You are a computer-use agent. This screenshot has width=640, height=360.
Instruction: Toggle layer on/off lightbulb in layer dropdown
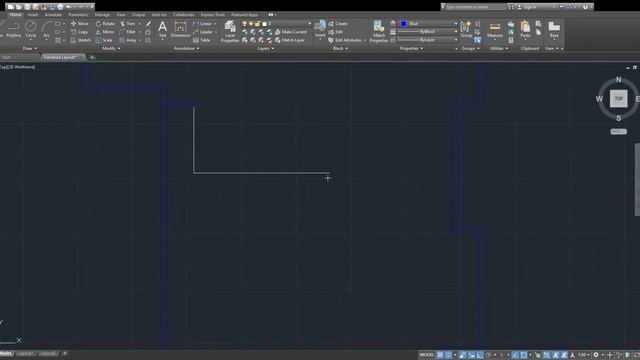click(x=244, y=24)
